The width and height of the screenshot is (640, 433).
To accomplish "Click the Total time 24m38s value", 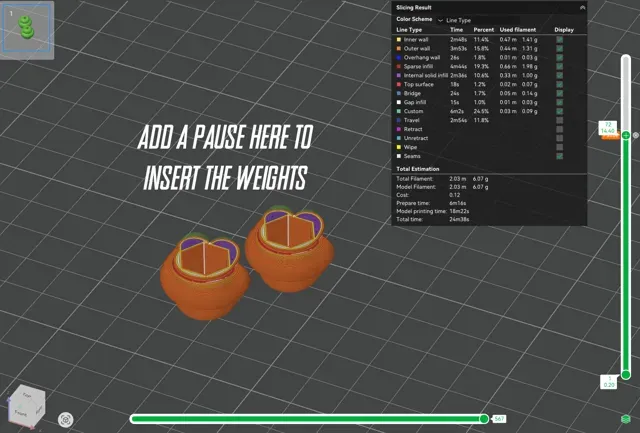I will (459, 220).
